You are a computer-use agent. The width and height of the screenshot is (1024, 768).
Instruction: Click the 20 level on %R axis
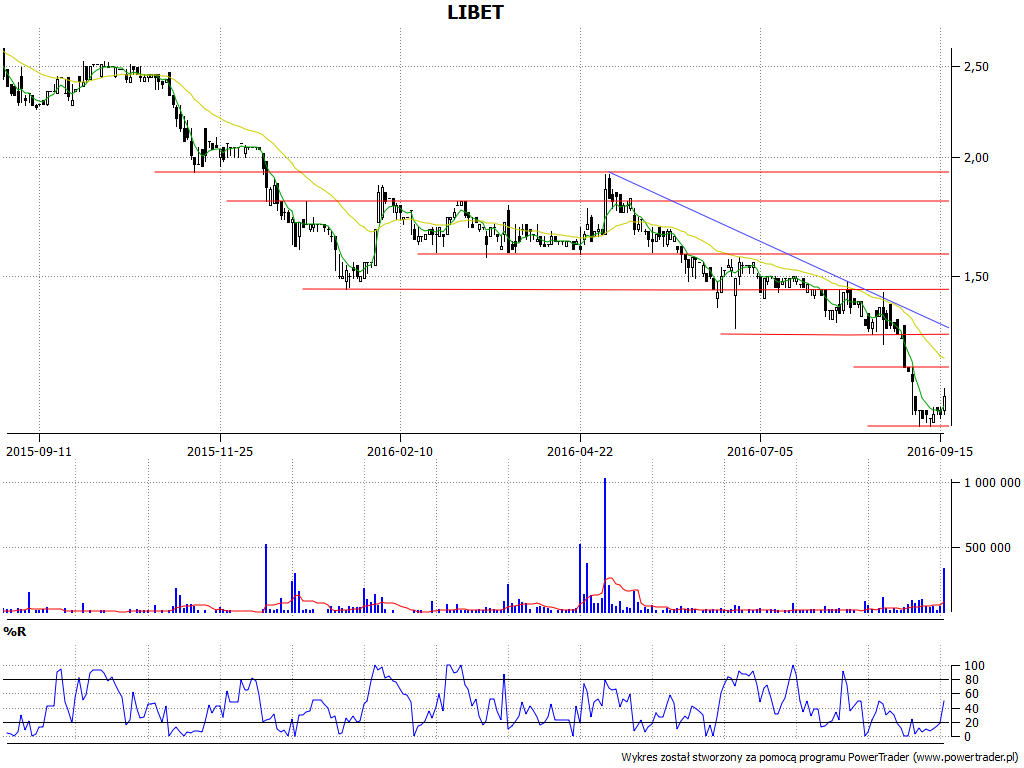(x=972, y=722)
